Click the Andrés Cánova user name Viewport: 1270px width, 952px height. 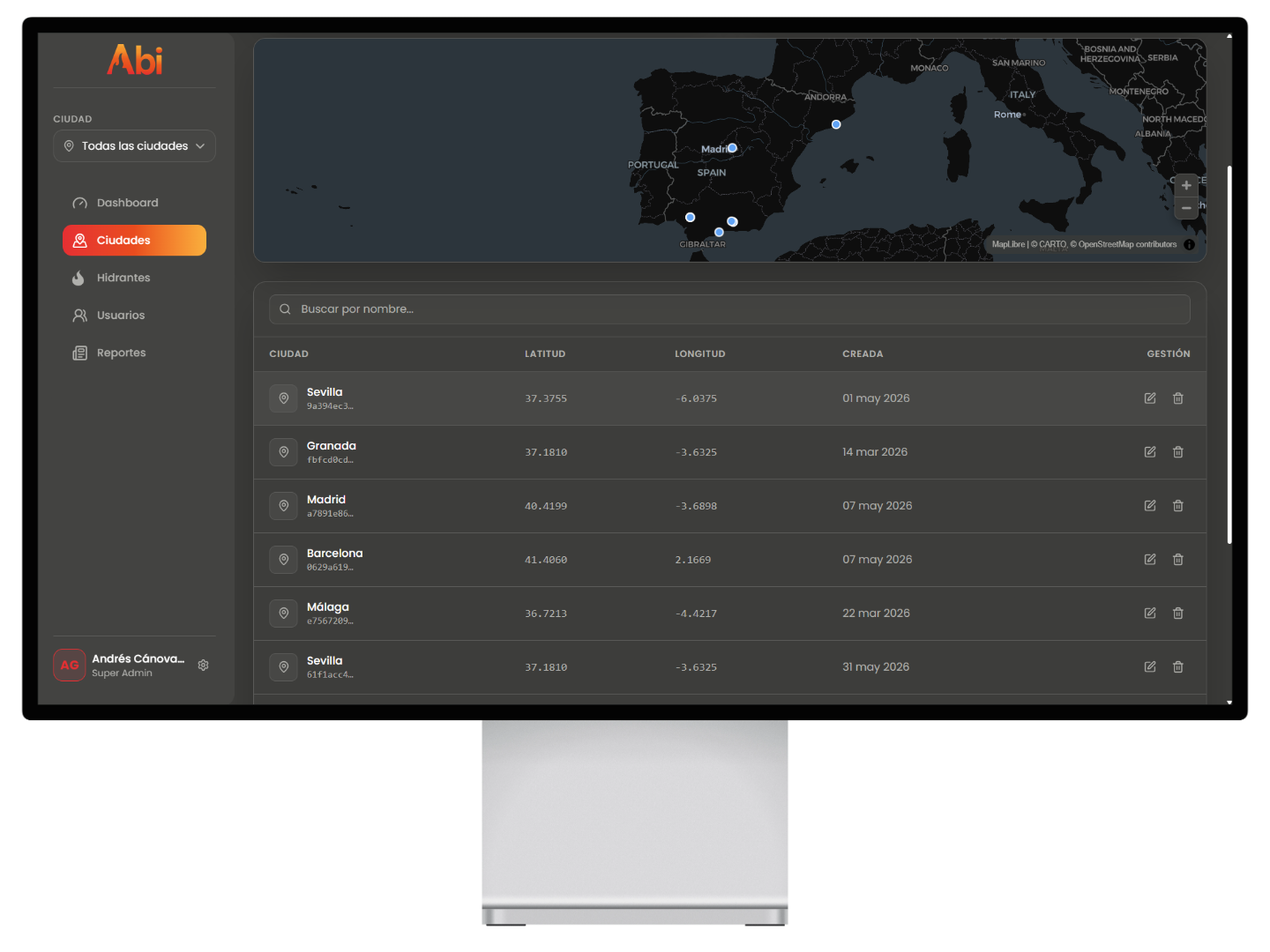coord(138,659)
